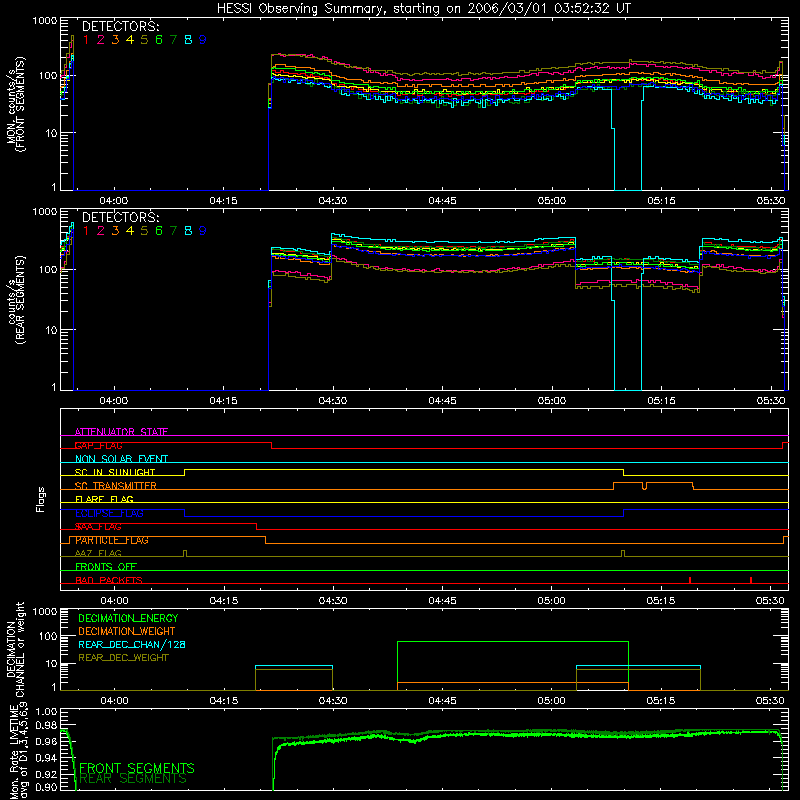The width and height of the screenshot is (800, 800).
Task: Click the SAA_FLAG label
Action: click(x=98, y=527)
